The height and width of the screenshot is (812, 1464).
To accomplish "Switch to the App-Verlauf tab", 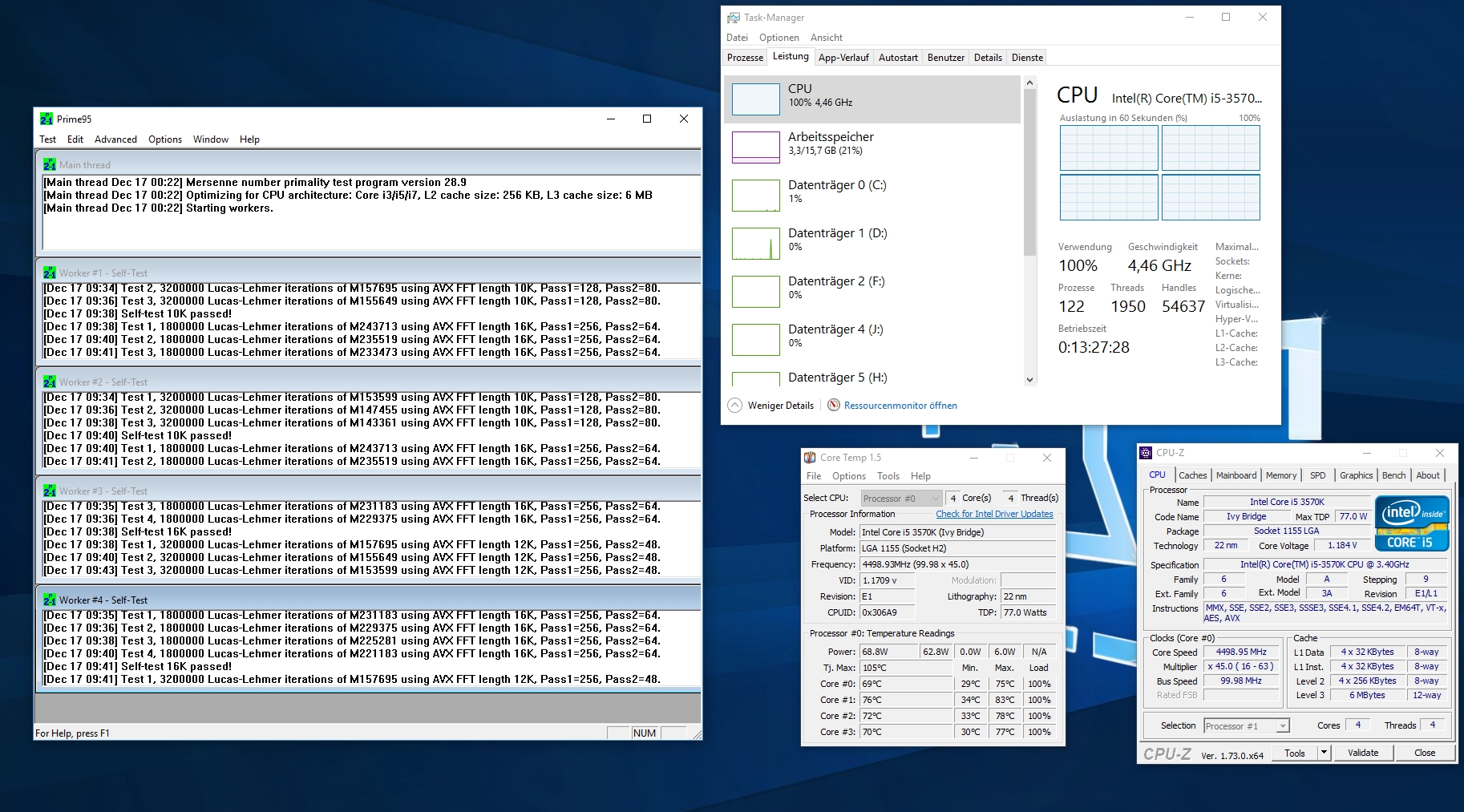I will pyautogui.click(x=843, y=58).
